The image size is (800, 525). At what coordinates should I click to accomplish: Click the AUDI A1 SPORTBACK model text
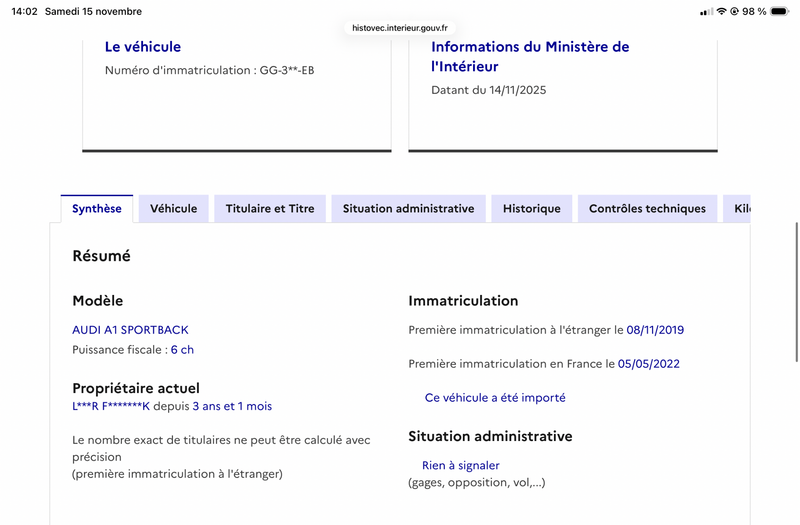[x=130, y=330]
